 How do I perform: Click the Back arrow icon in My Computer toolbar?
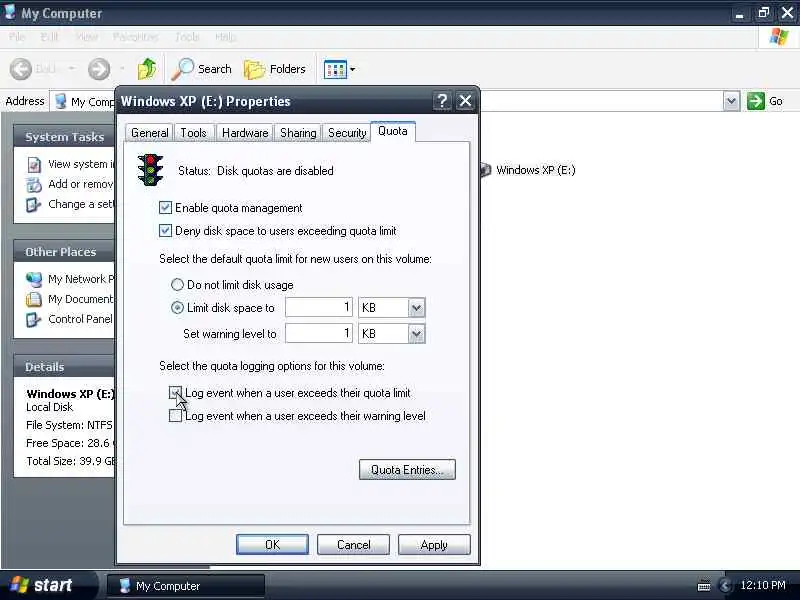(21, 69)
